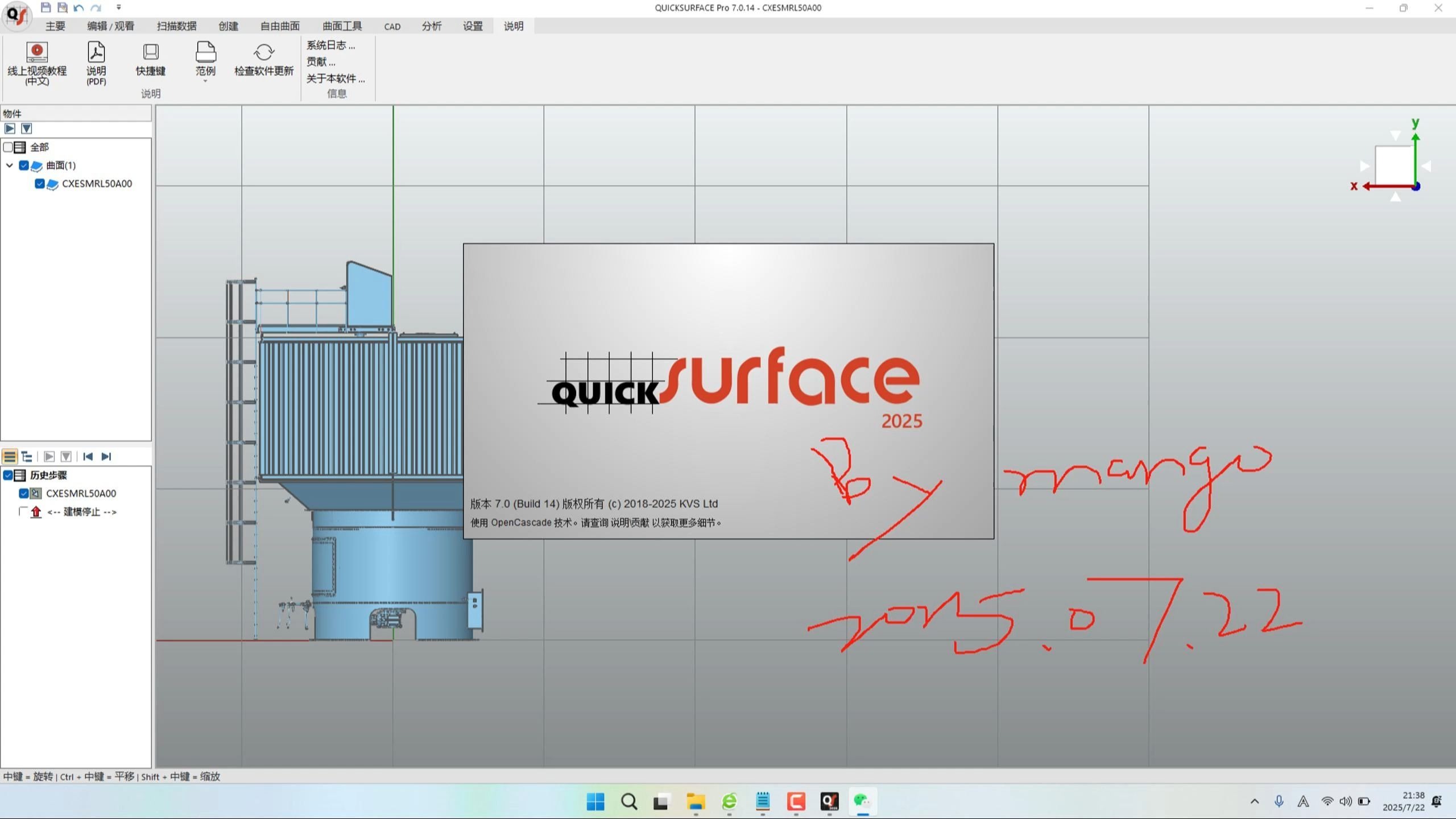1456x819 pixels.
Task: Collapse the 曲面(1) tree node
Action: (9, 166)
